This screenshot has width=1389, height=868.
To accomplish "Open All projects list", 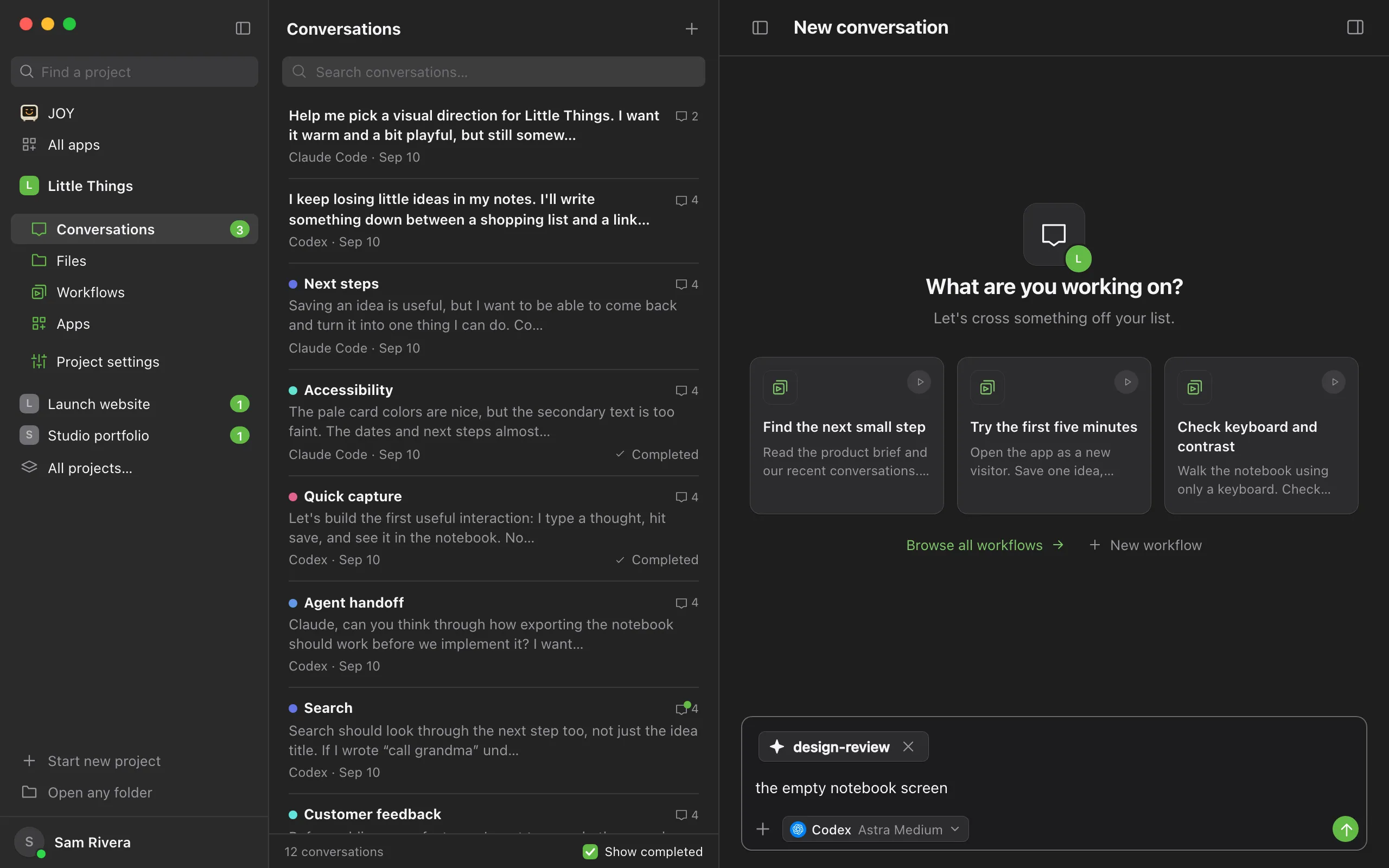I will coord(135,468).
